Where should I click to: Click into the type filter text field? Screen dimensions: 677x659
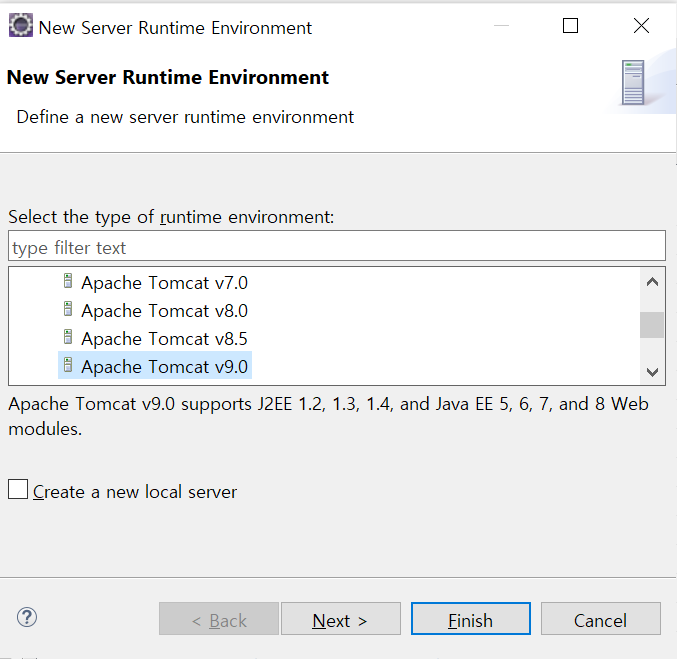(337, 246)
